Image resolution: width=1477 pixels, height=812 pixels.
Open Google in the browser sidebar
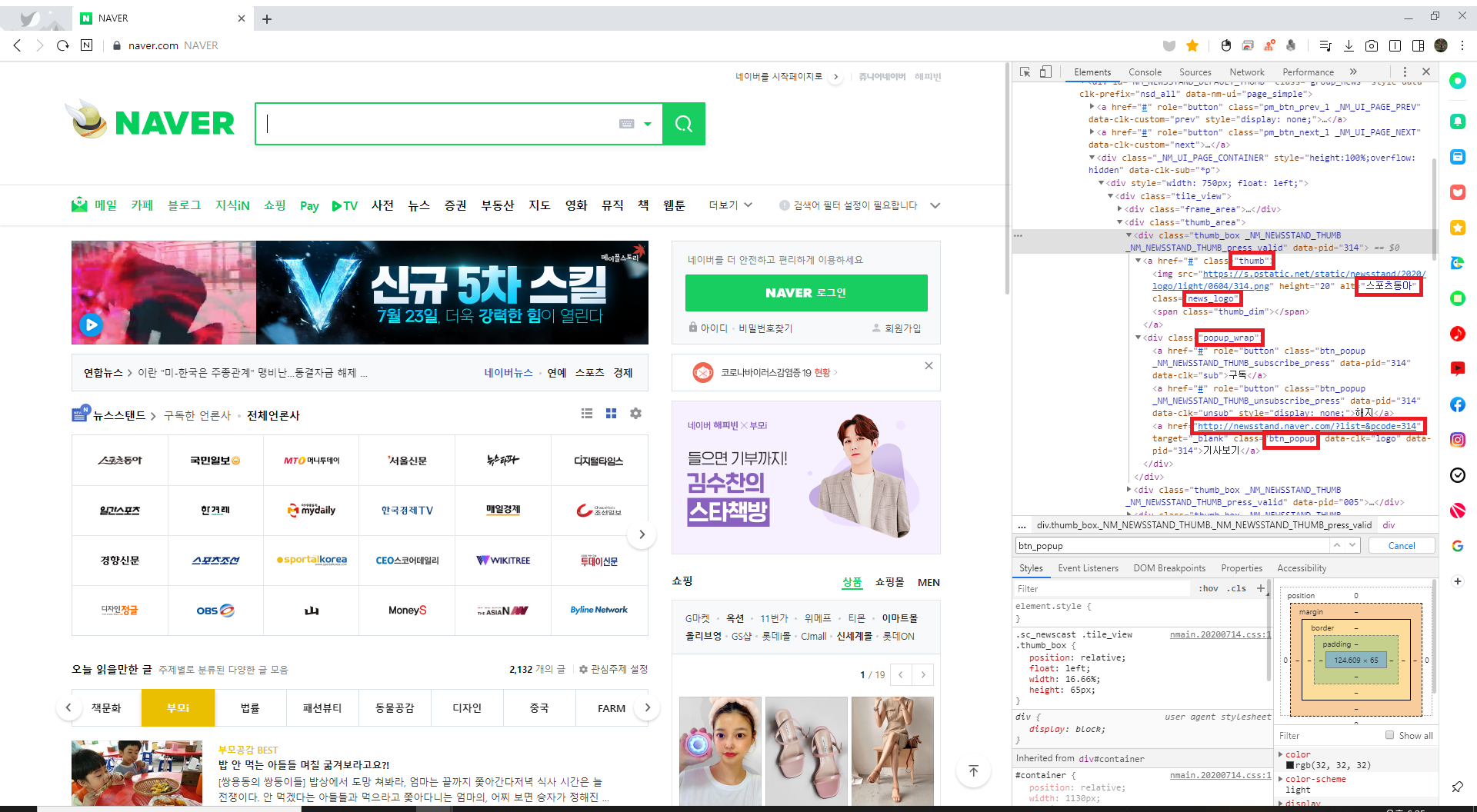(1458, 546)
